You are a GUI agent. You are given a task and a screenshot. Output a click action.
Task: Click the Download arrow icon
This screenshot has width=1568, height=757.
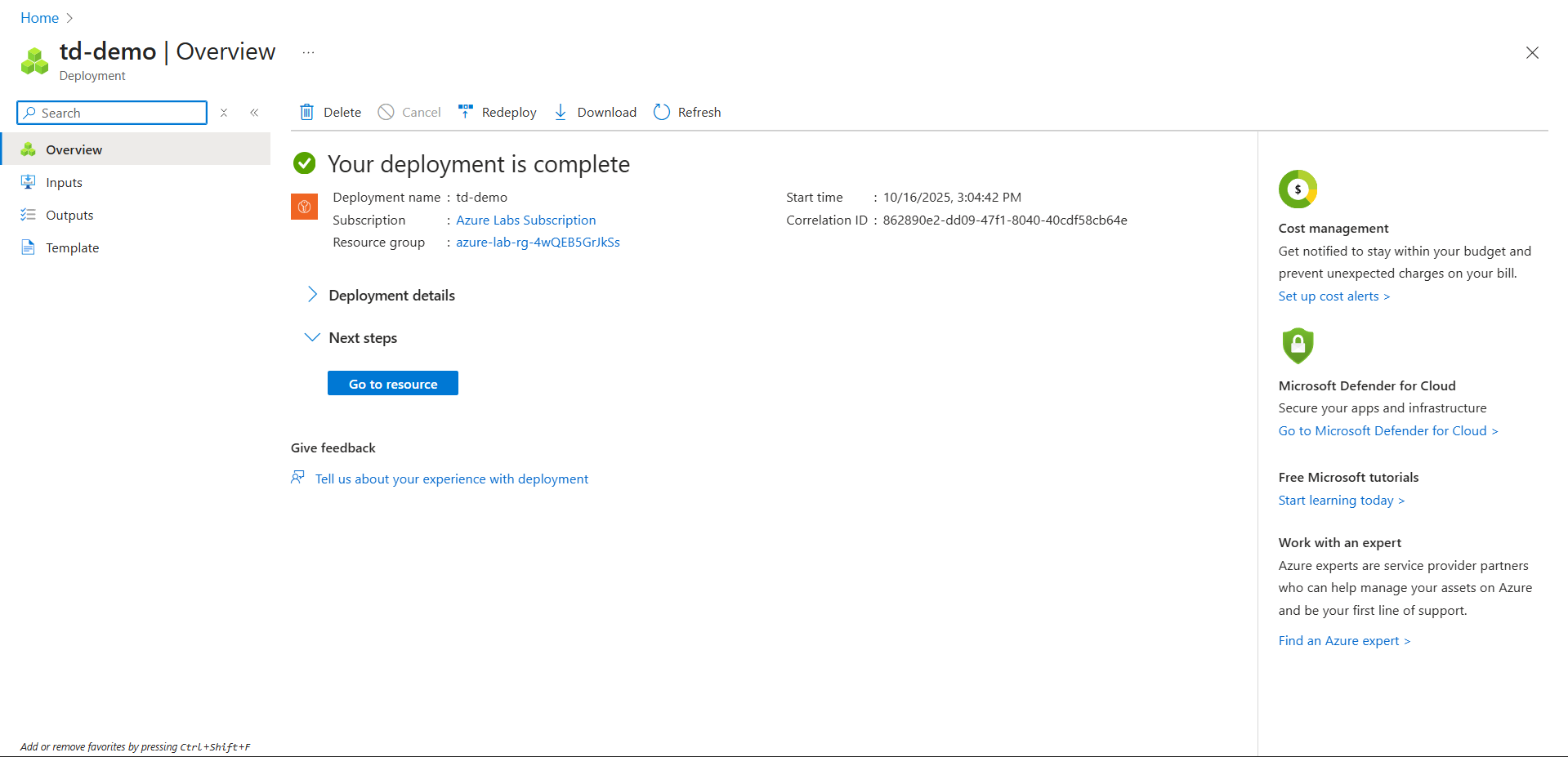561,112
